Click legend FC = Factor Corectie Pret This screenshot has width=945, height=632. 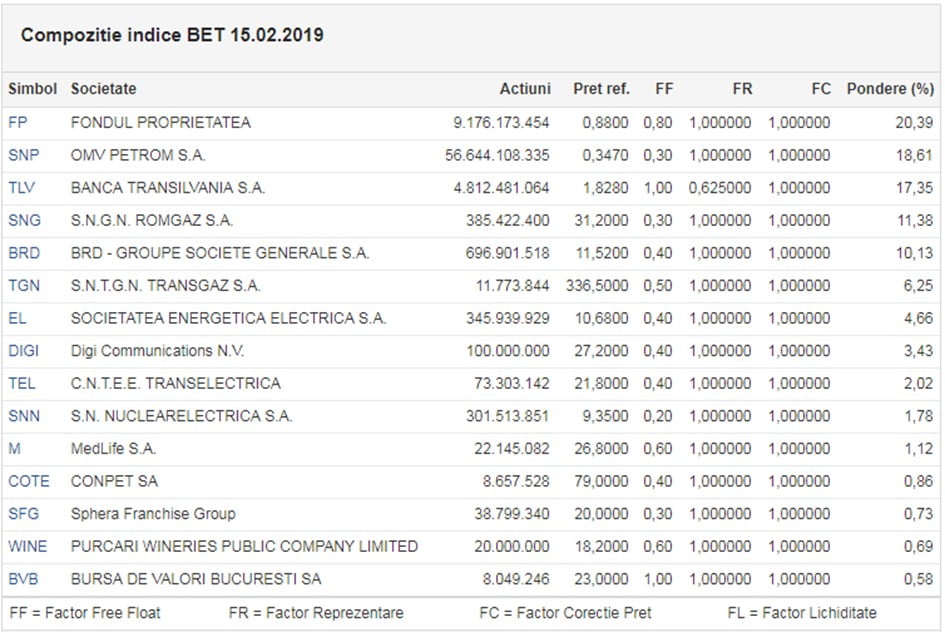pos(565,613)
